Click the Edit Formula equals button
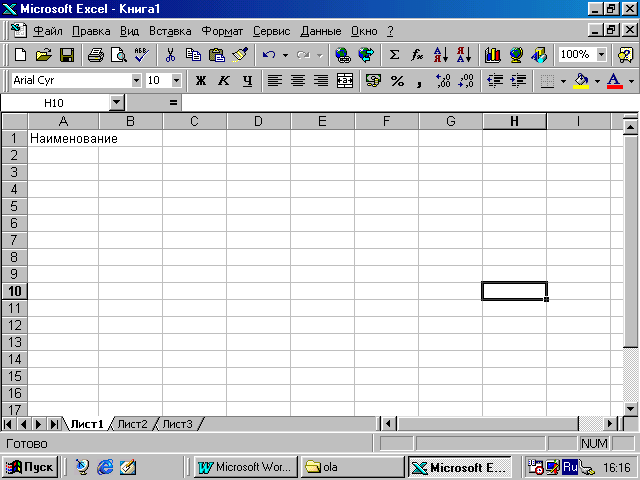This screenshot has height=480, width=640. (173, 103)
